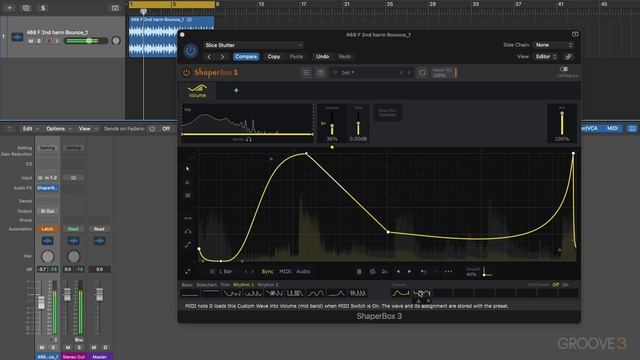Viewport: 640px width, 360px height.
Task: Open the Rhythm 1 presets tab
Action: [243, 284]
